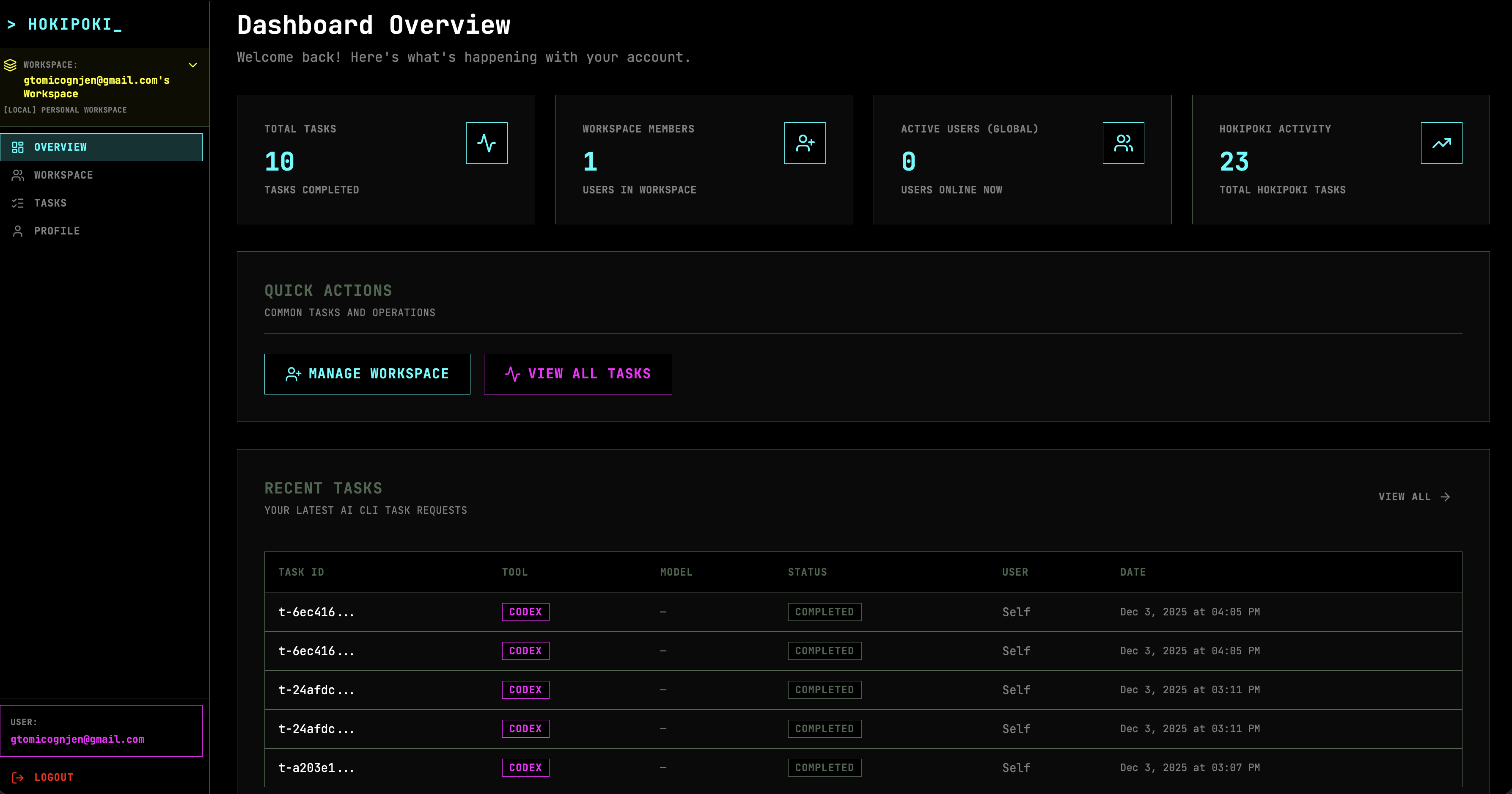Go to the Tasks sidebar menu item
1512x794 pixels.
50,203
